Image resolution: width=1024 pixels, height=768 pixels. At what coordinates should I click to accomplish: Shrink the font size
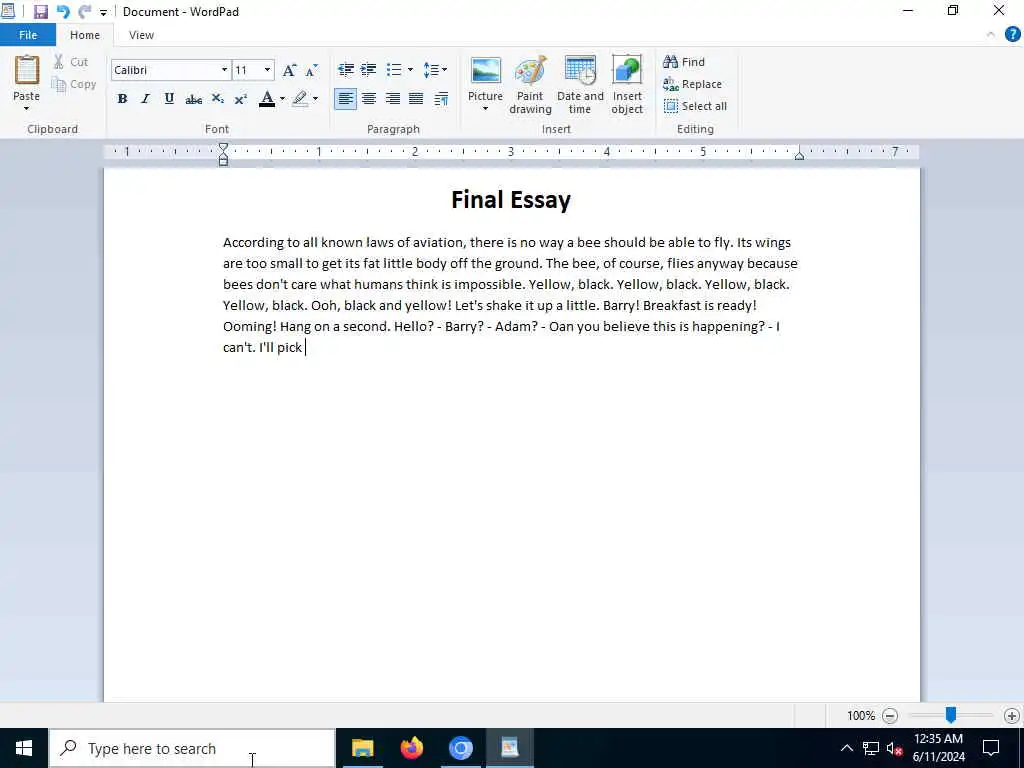click(312, 70)
